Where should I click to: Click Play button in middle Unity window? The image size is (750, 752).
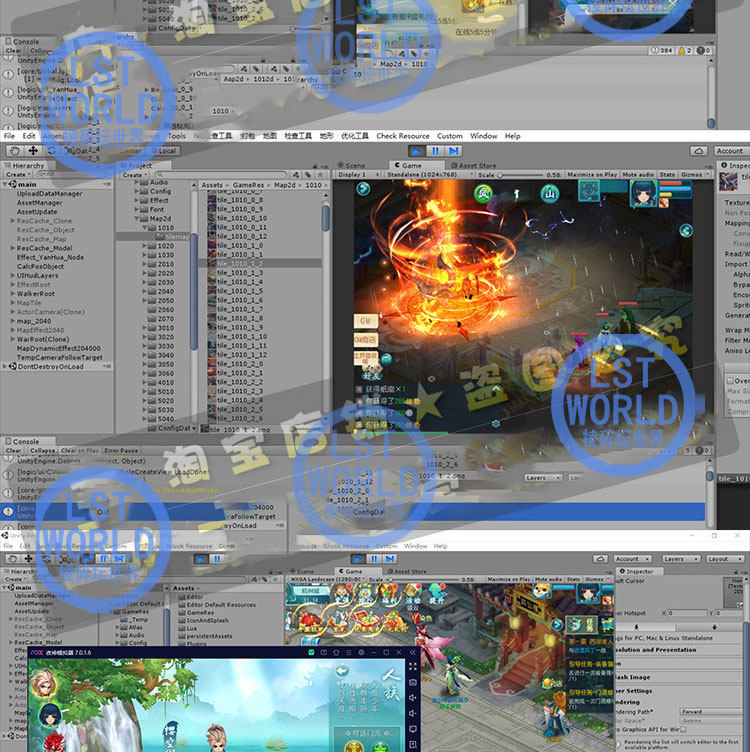click(416, 151)
